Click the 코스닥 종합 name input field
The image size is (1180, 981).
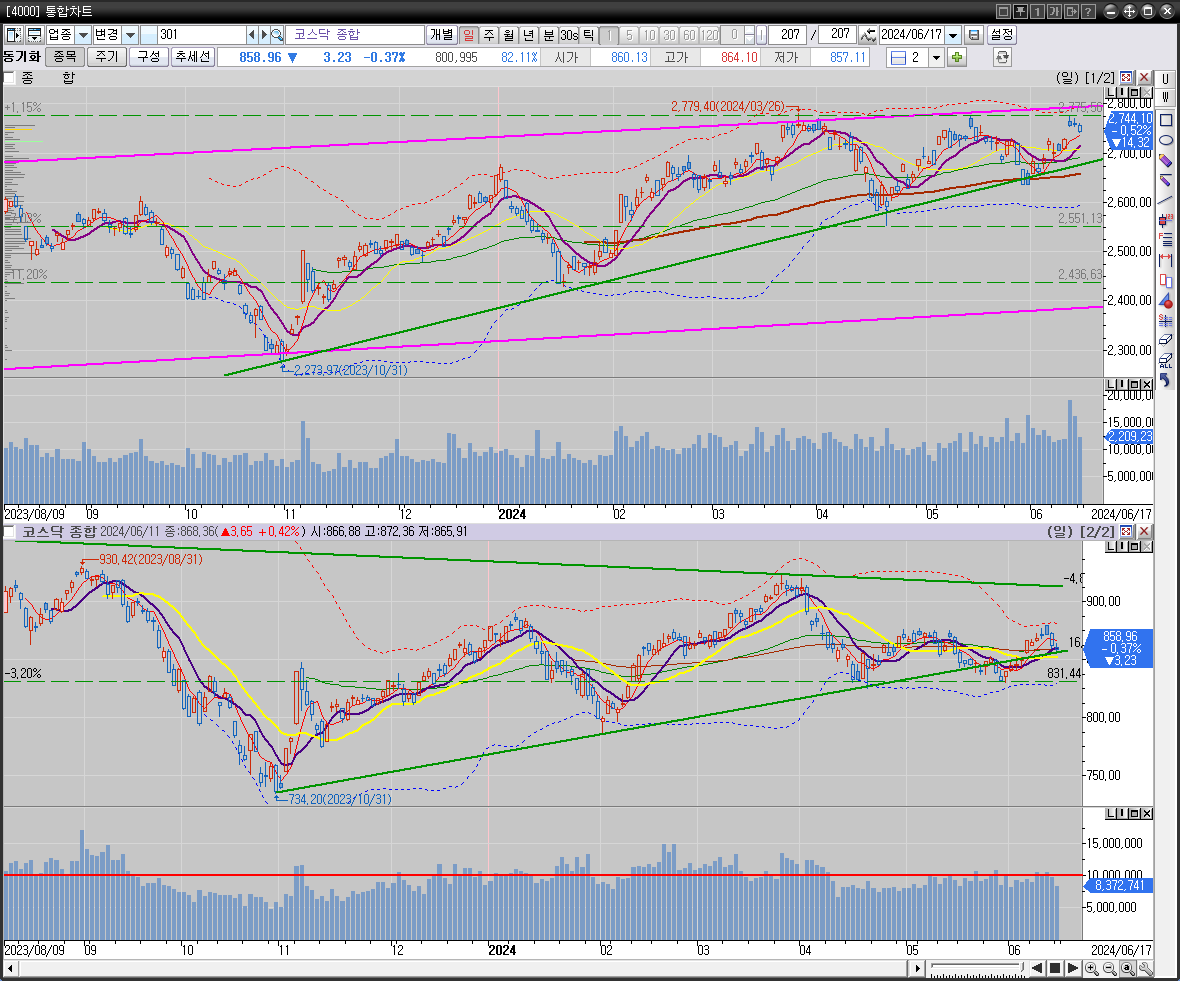pos(355,35)
